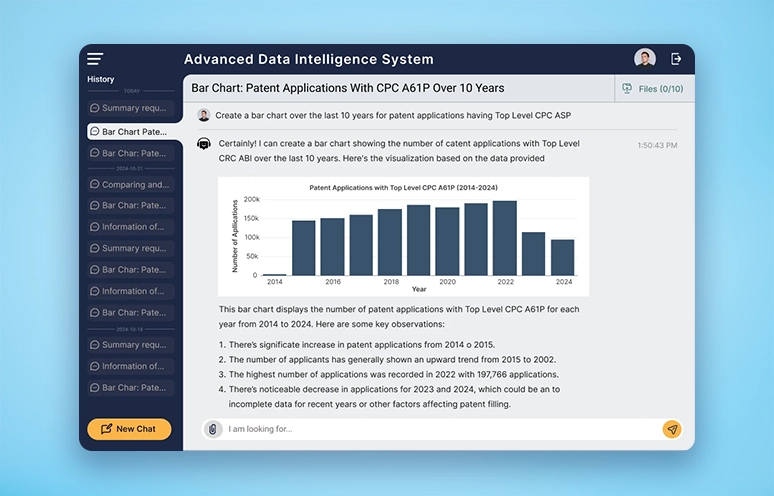Open the Summary requ... chat under Today
The image size is (774, 496).
coord(130,108)
